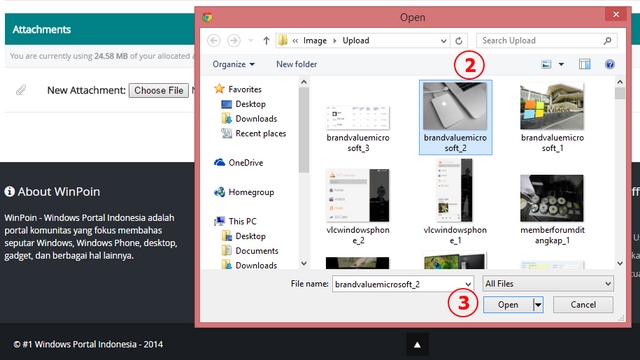
Task: Select brandvaluemicrosoft_1 thumbnail
Action: (x=552, y=107)
